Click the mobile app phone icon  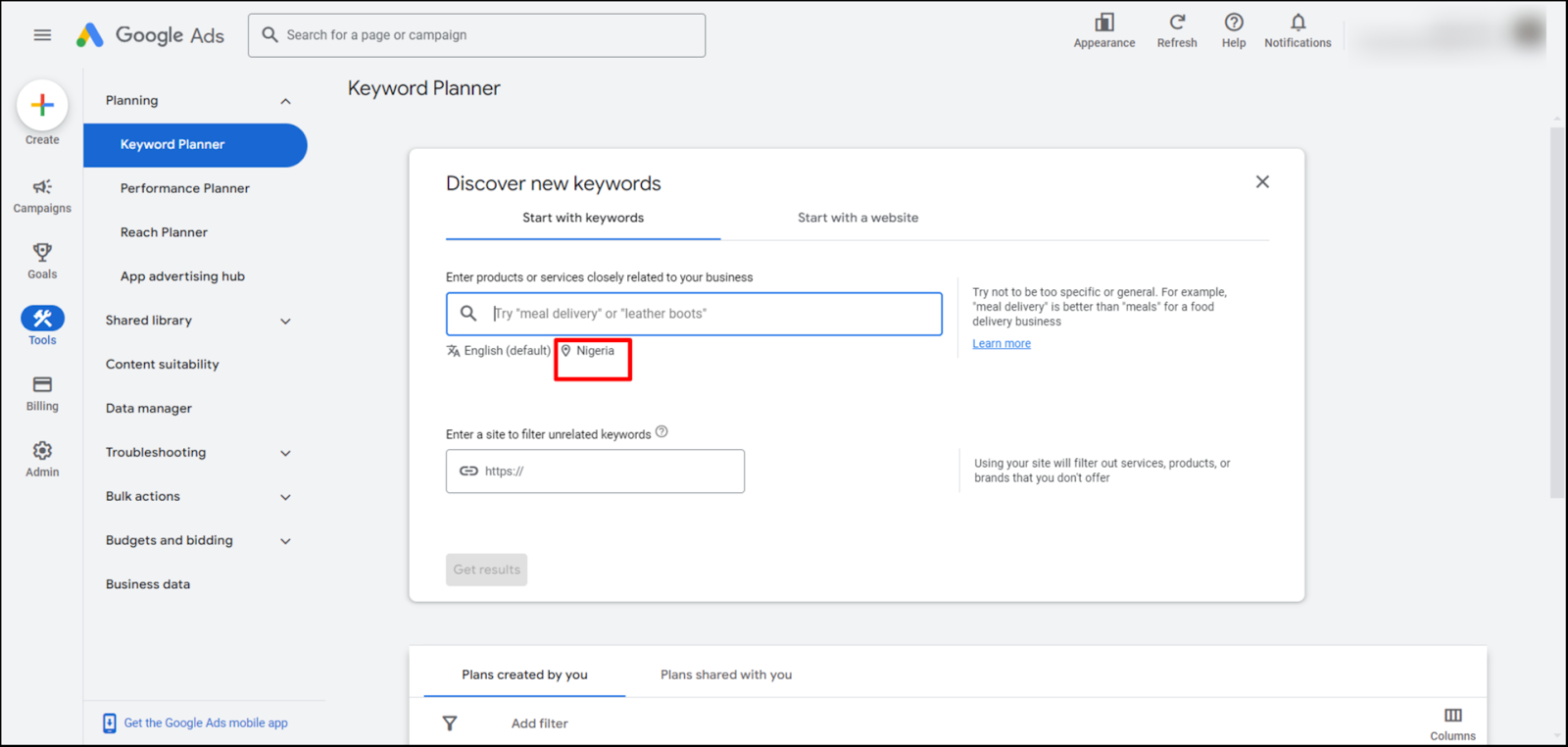pyautogui.click(x=110, y=723)
